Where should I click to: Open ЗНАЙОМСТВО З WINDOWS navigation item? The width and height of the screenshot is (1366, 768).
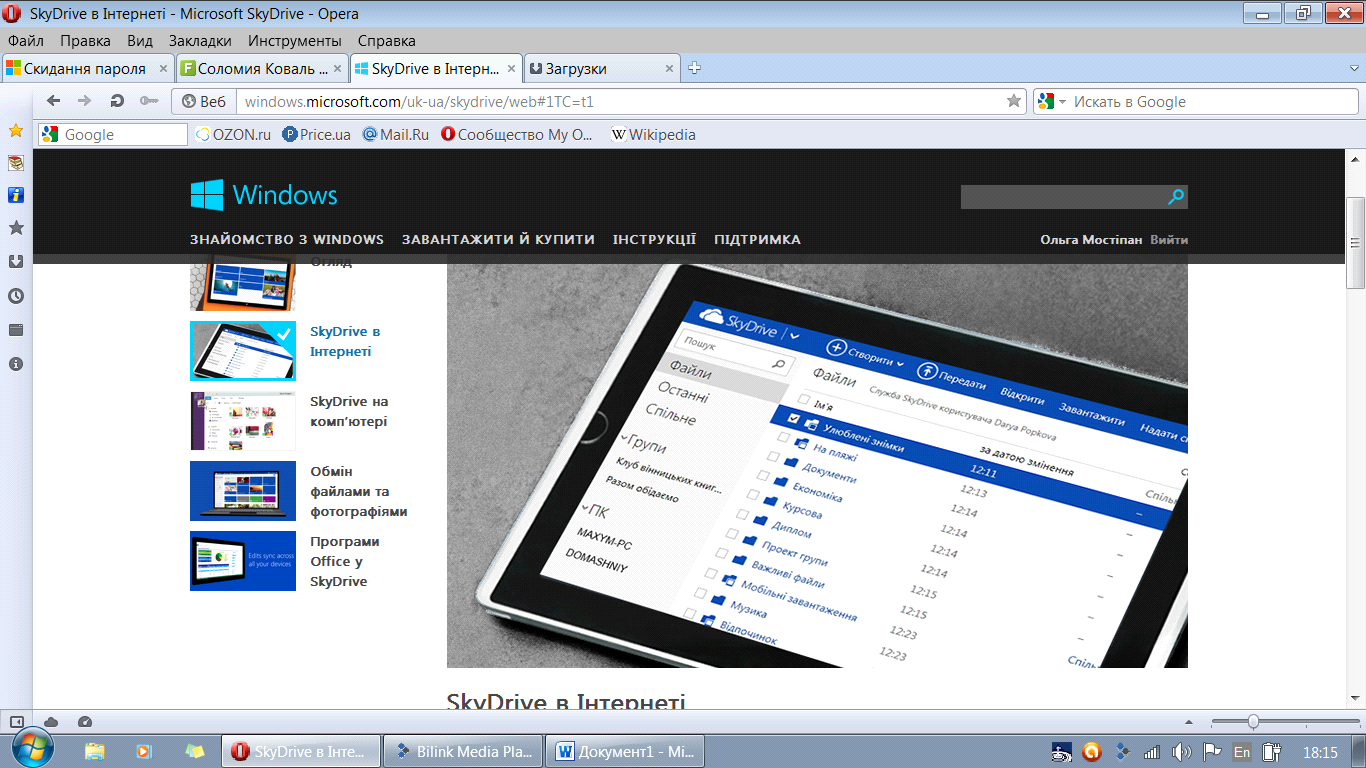pyautogui.click(x=287, y=240)
